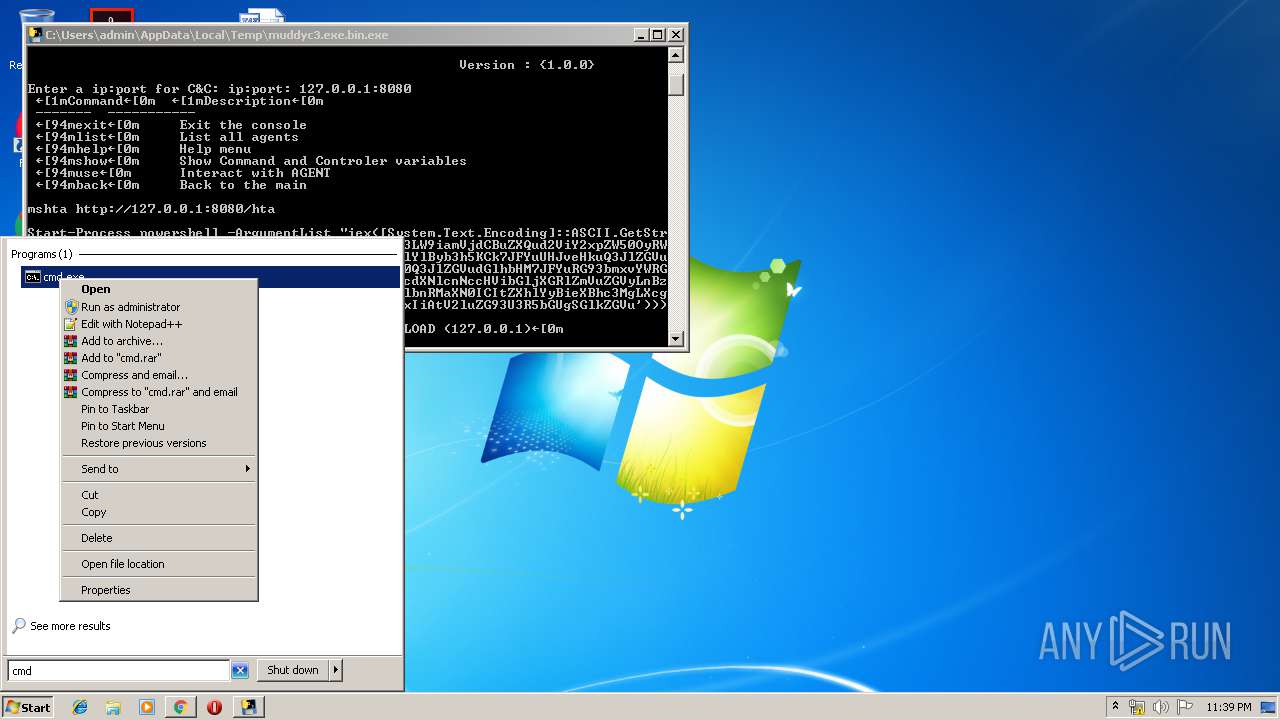The image size is (1280, 720).
Task: Select Cut in context menu
Action: (159, 495)
